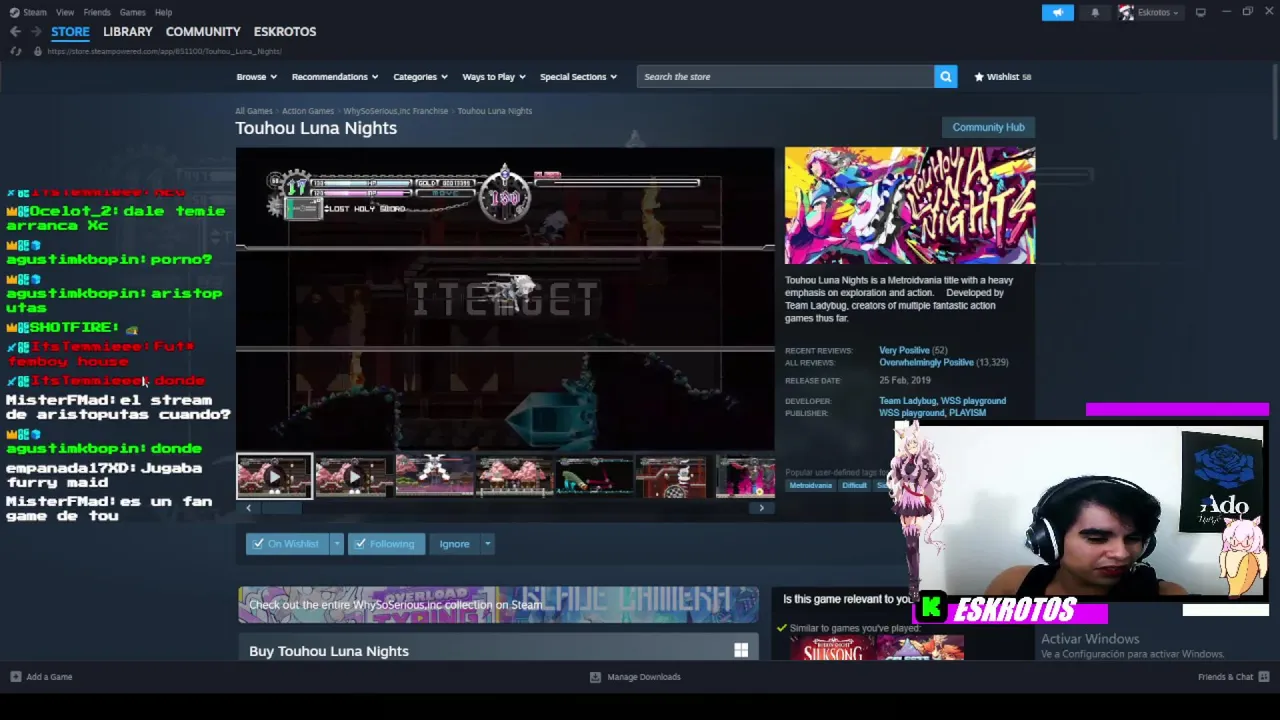Expand the Recommendations dropdown
Screen dimensions: 1280x720
335,77
